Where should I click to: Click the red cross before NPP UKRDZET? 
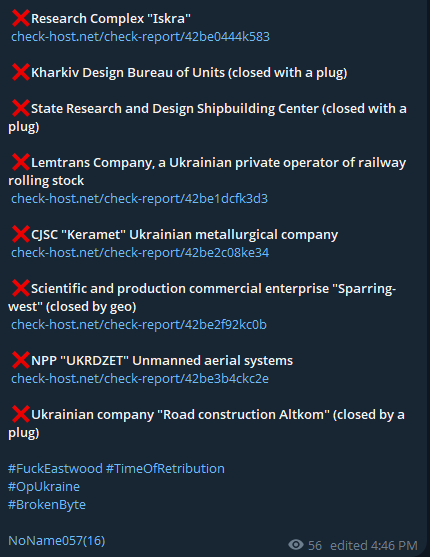(x=21, y=360)
